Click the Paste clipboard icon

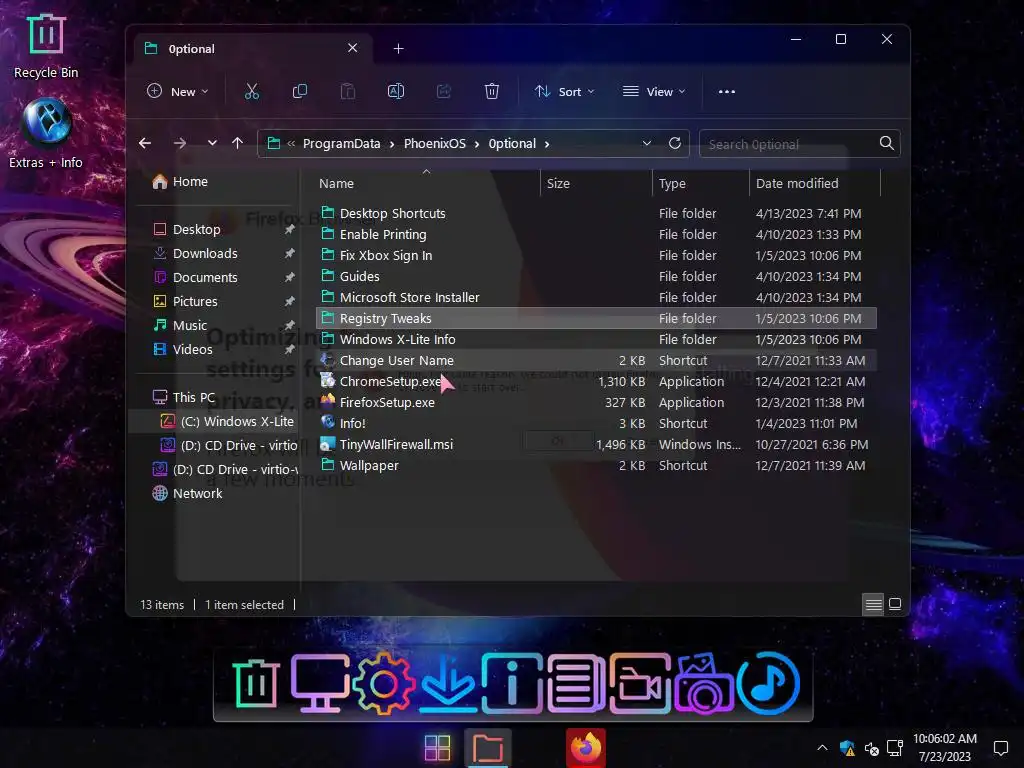click(347, 91)
